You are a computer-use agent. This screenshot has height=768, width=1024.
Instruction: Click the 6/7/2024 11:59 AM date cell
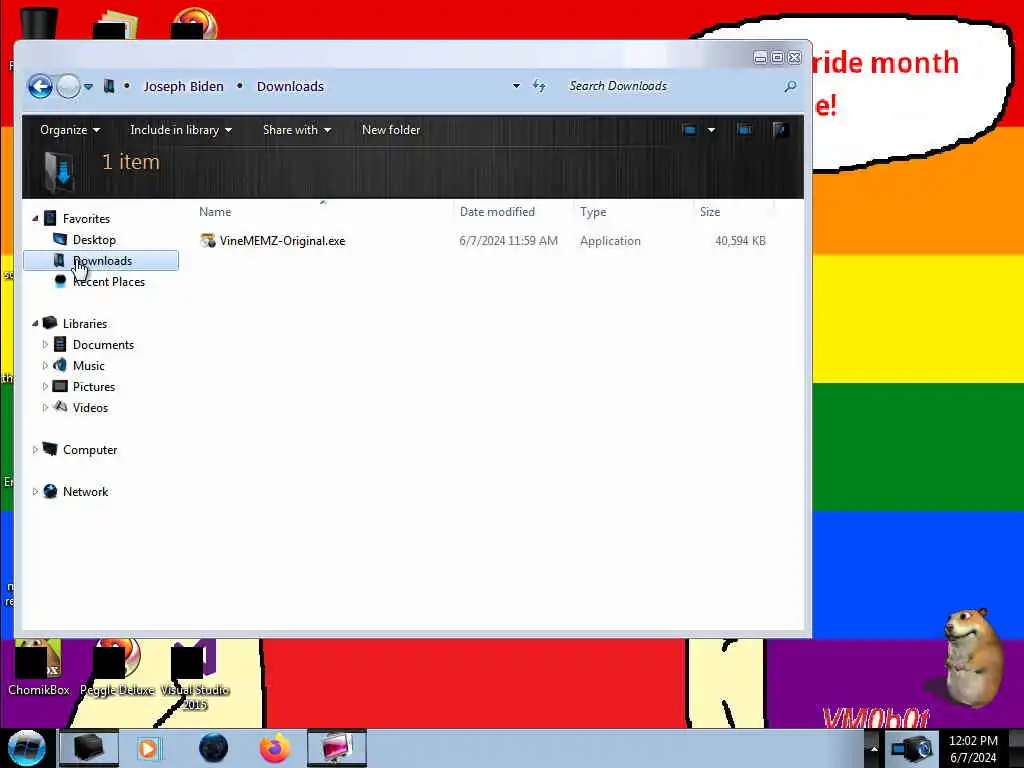point(508,241)
